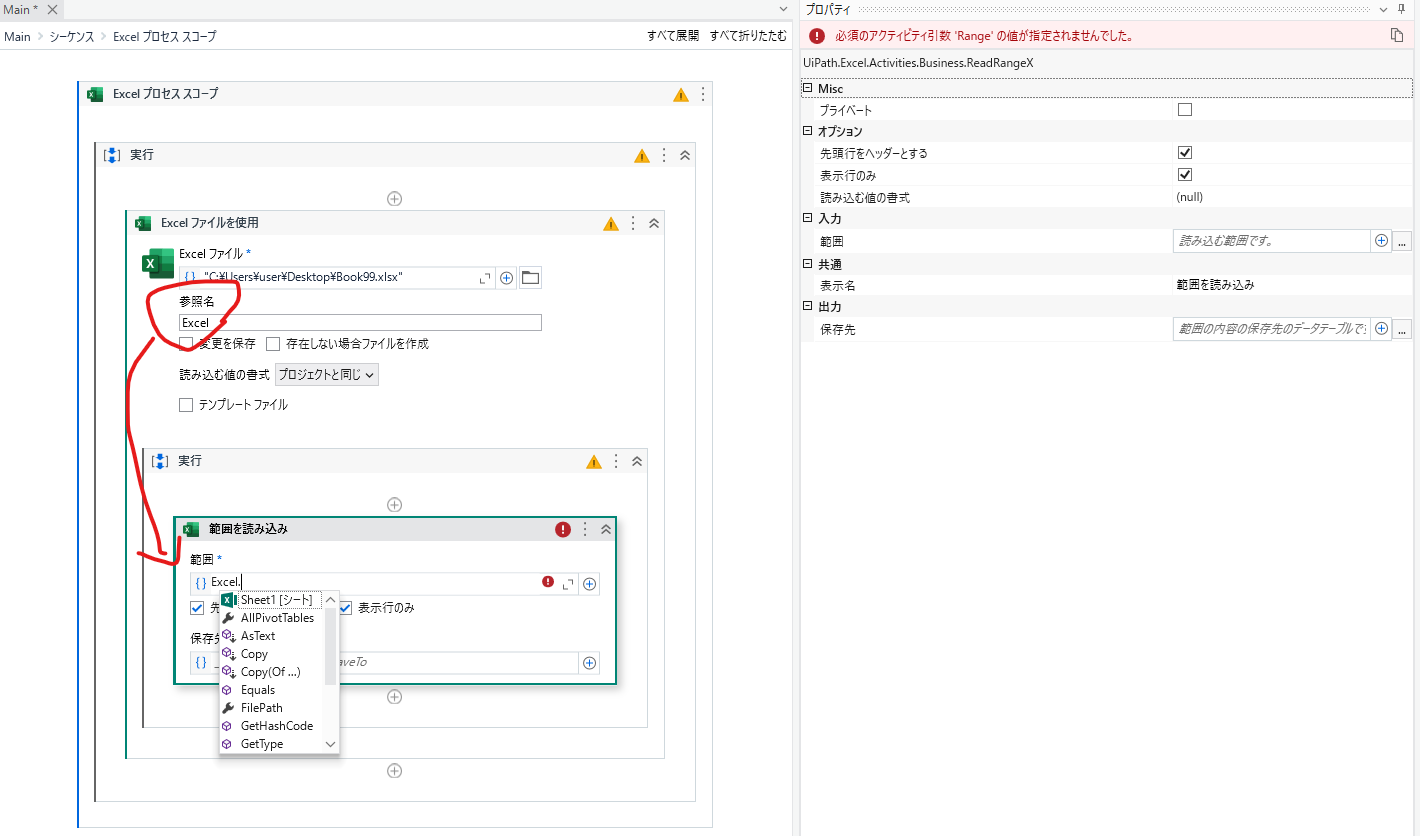Open options menu of 範囲を読み込み activity
Viewport: 1420px width, 836px height.
point(585,529)
